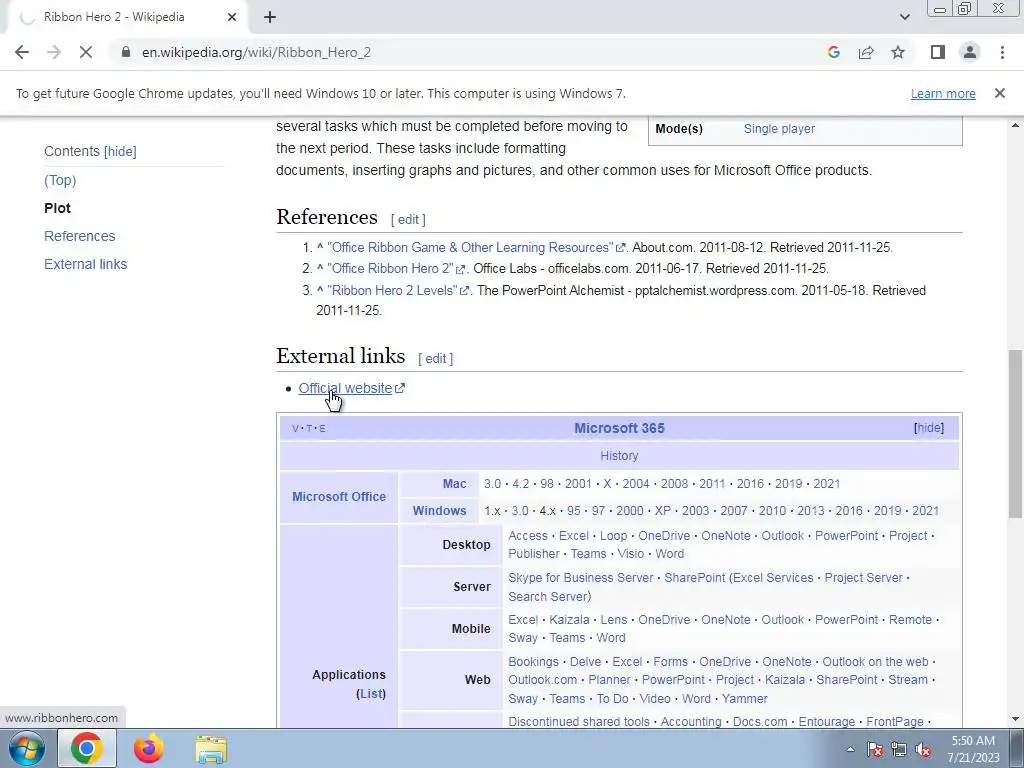Open the taskbar clock and date
This screenshot has height=768, width=1024.
point(973,749)
